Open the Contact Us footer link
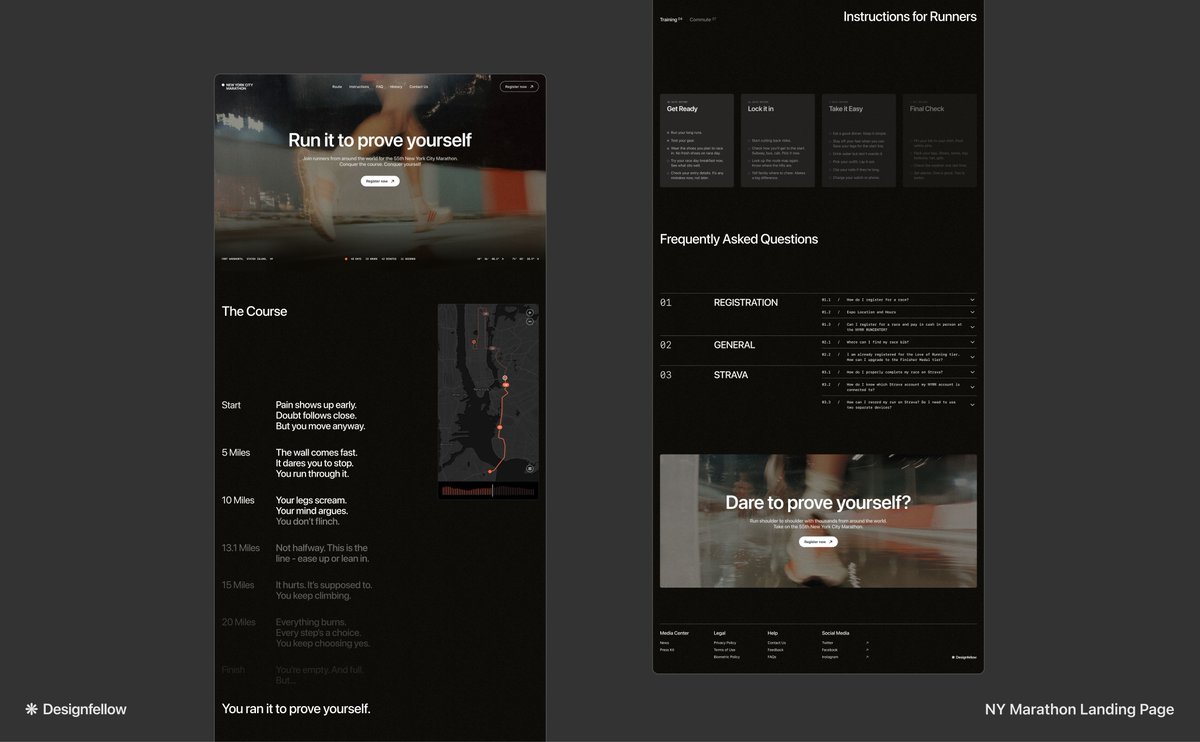Screen dimensions: 1200x742 (x=777, y=643)
